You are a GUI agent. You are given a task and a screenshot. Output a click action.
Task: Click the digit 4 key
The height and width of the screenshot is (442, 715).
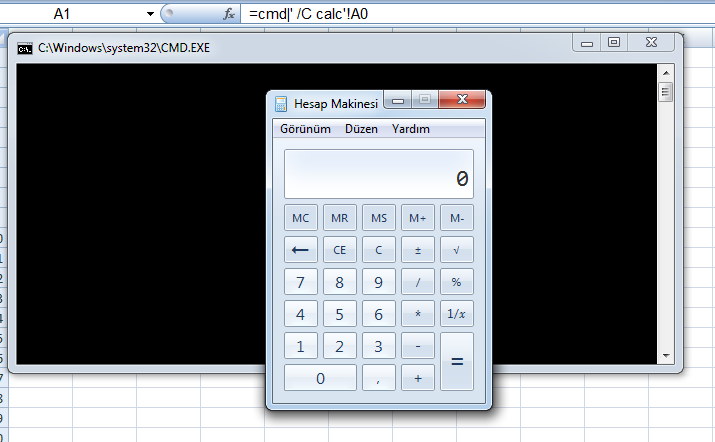301,314
